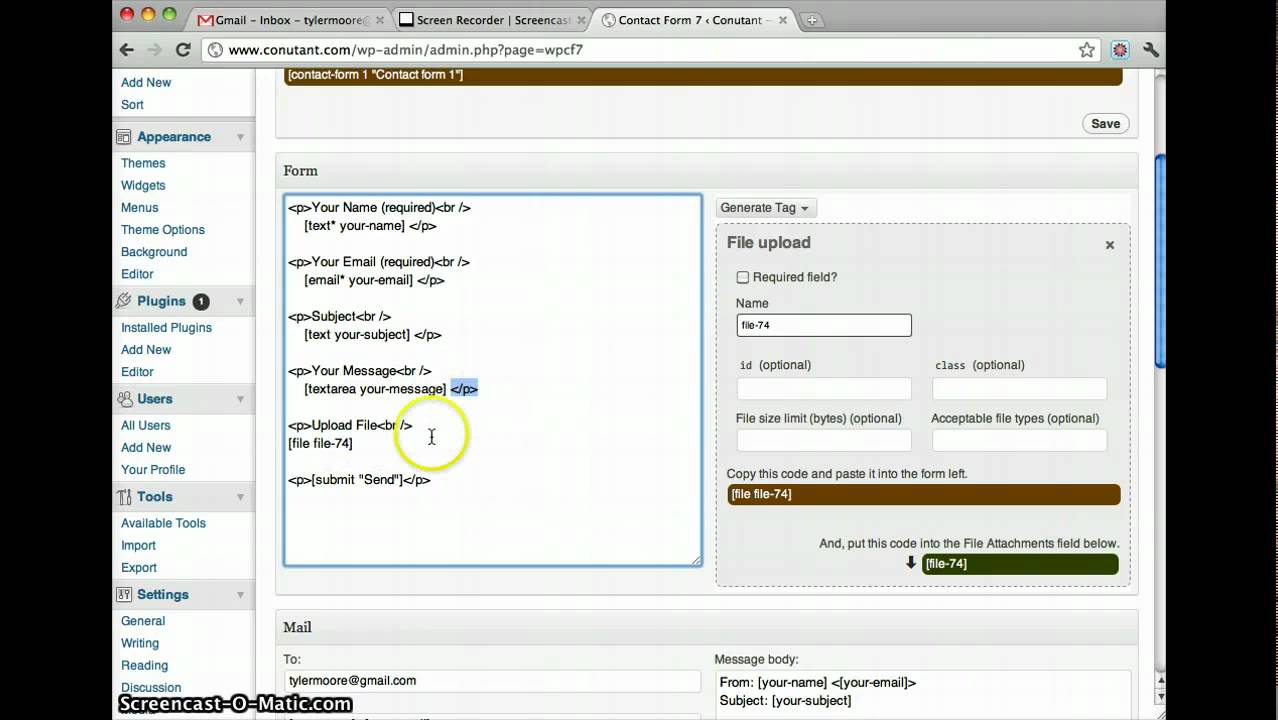1278x720 pixels.
Task: Open Themes in the sidebar
Action: pos(143,163)
